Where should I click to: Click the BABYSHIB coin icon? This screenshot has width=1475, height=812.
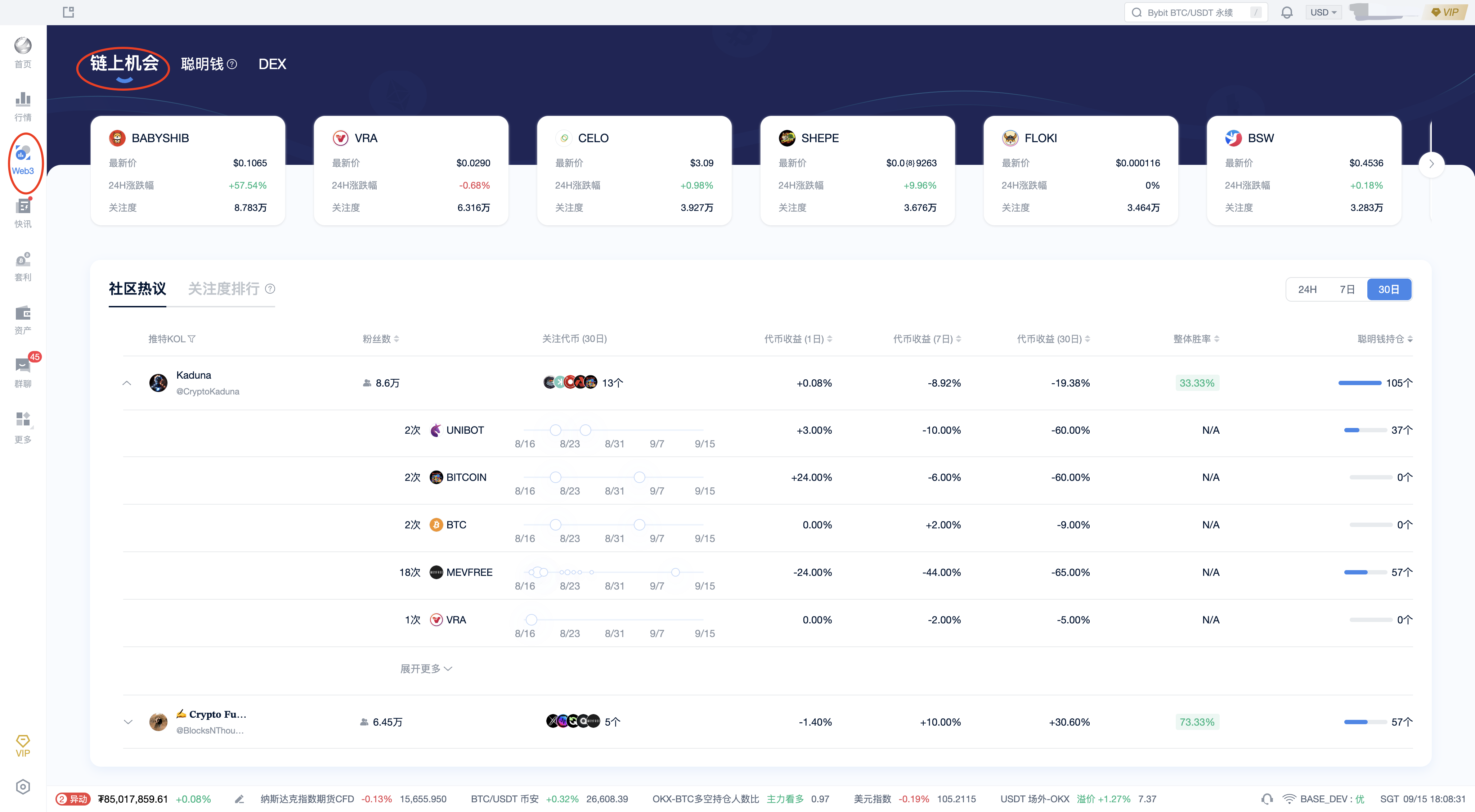pos(117,138)
